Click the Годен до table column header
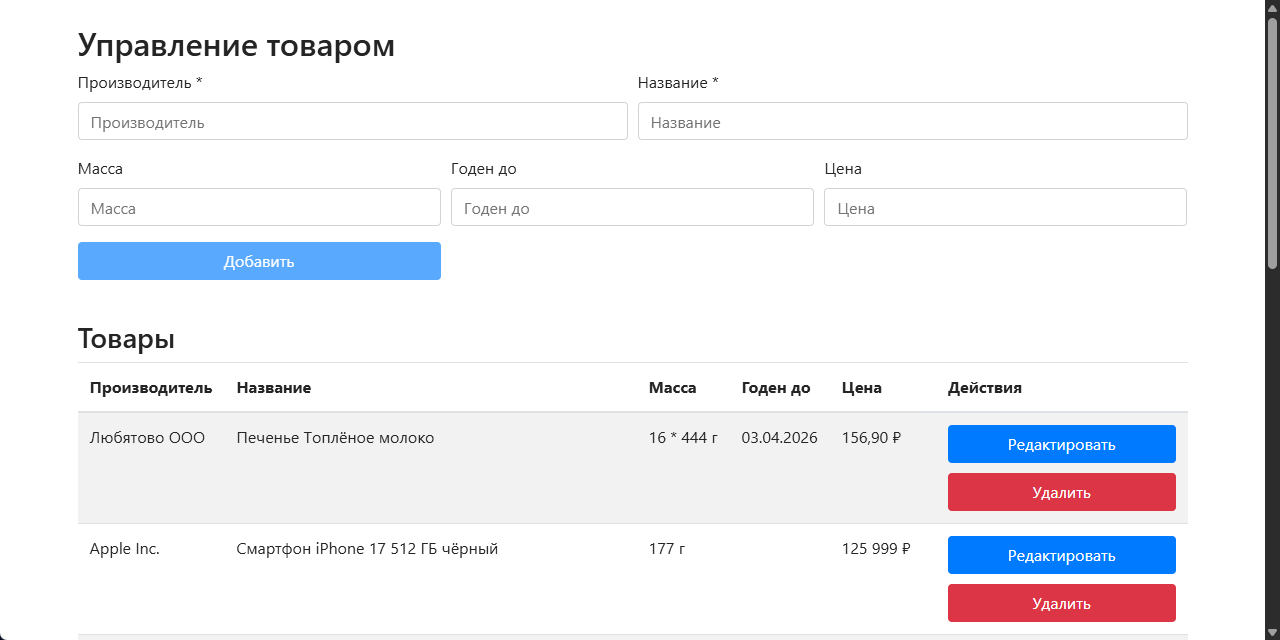Image resolution: width=1280 pixels, height=640 pixels. (776, 388)
